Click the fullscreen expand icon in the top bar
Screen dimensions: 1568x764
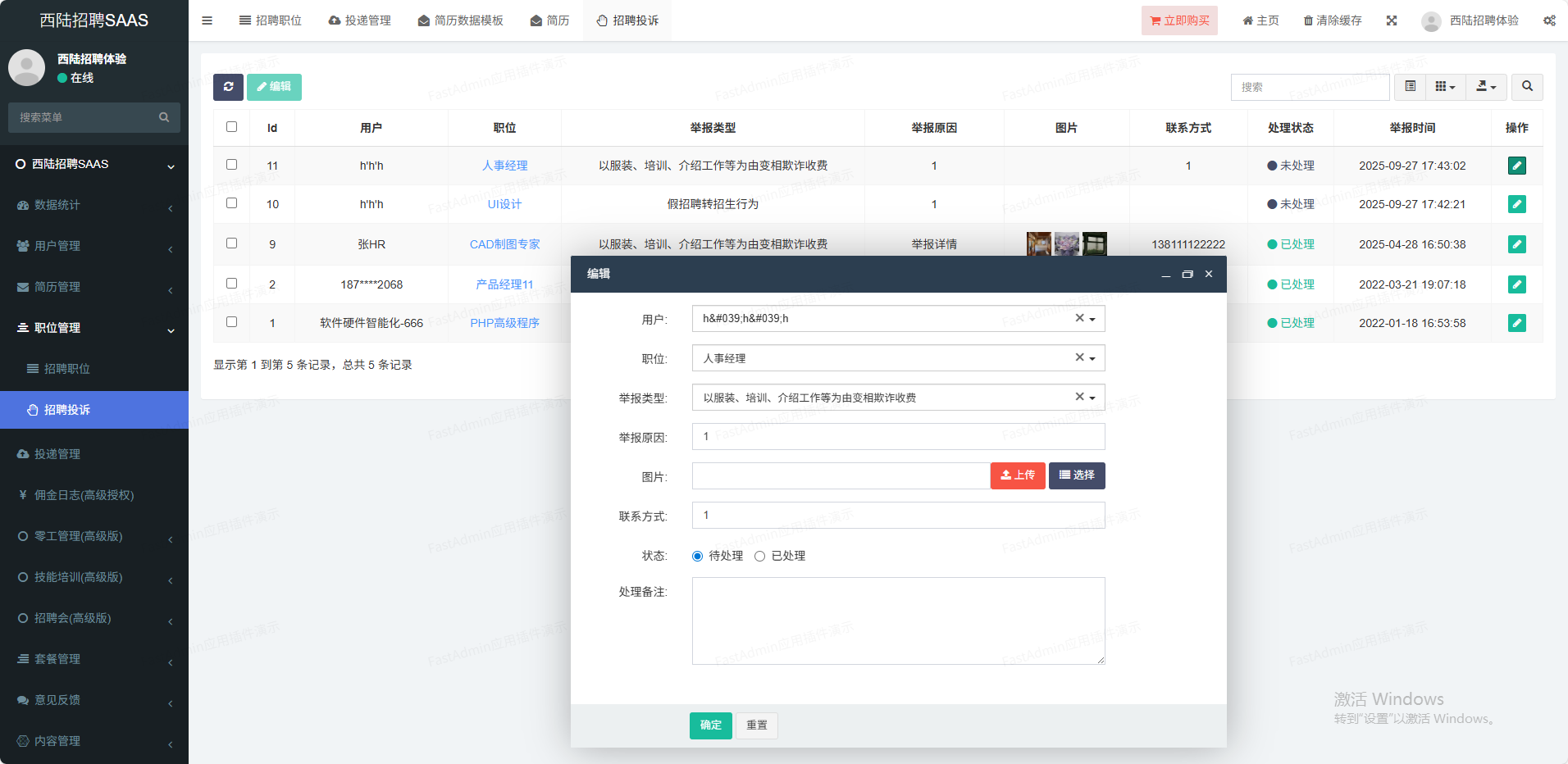point(1391,20)
